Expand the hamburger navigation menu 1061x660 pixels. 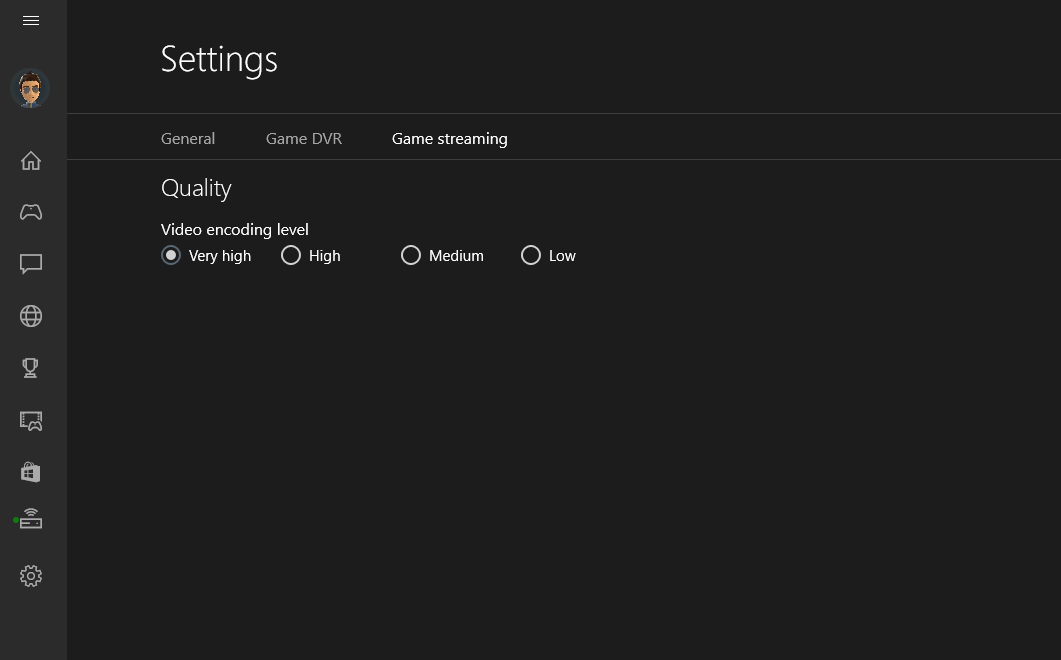pyautogui.click(x=30, y=20)
